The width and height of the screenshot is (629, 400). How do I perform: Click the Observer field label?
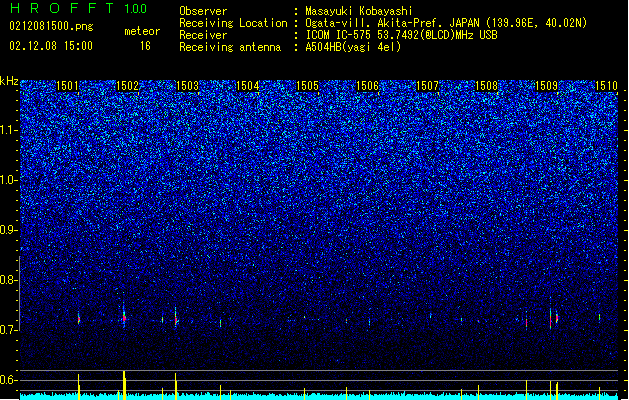pyautogui.click(x=203, y=11)
